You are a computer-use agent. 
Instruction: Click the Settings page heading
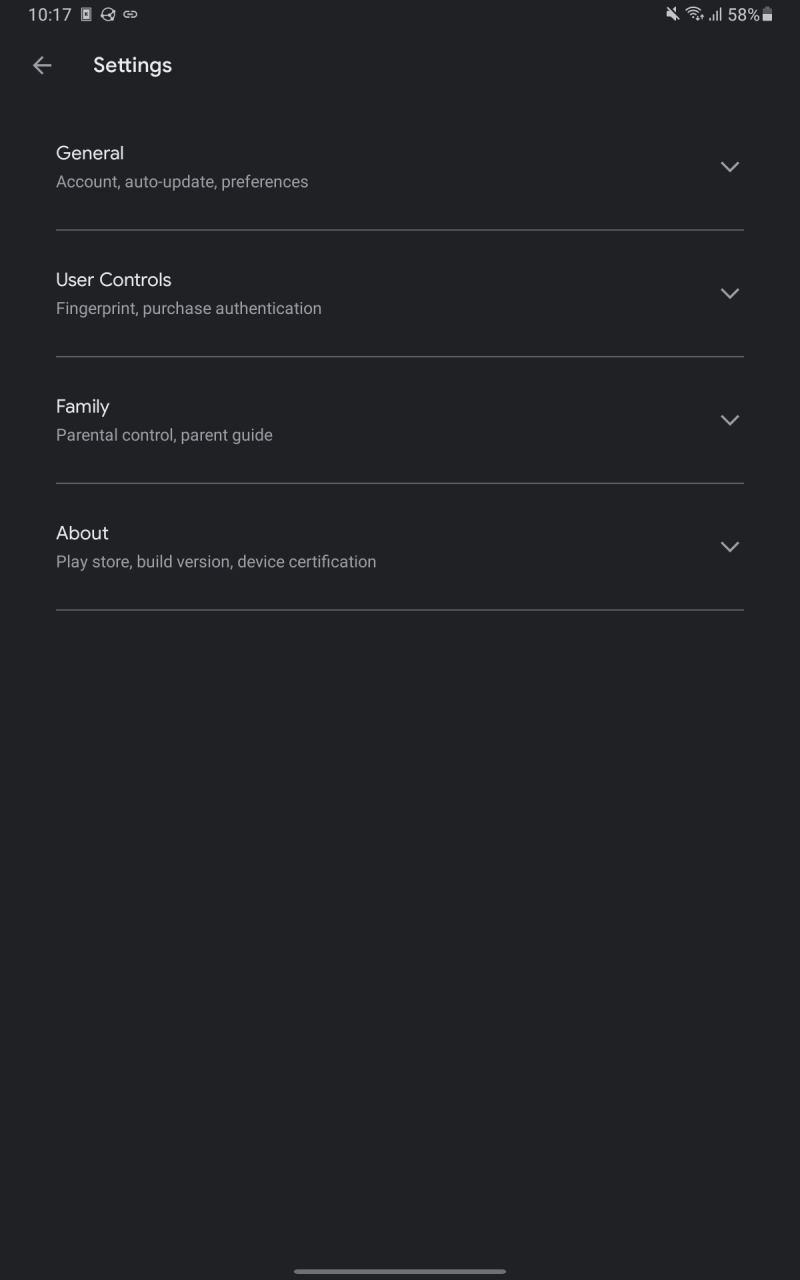[132, 65]
